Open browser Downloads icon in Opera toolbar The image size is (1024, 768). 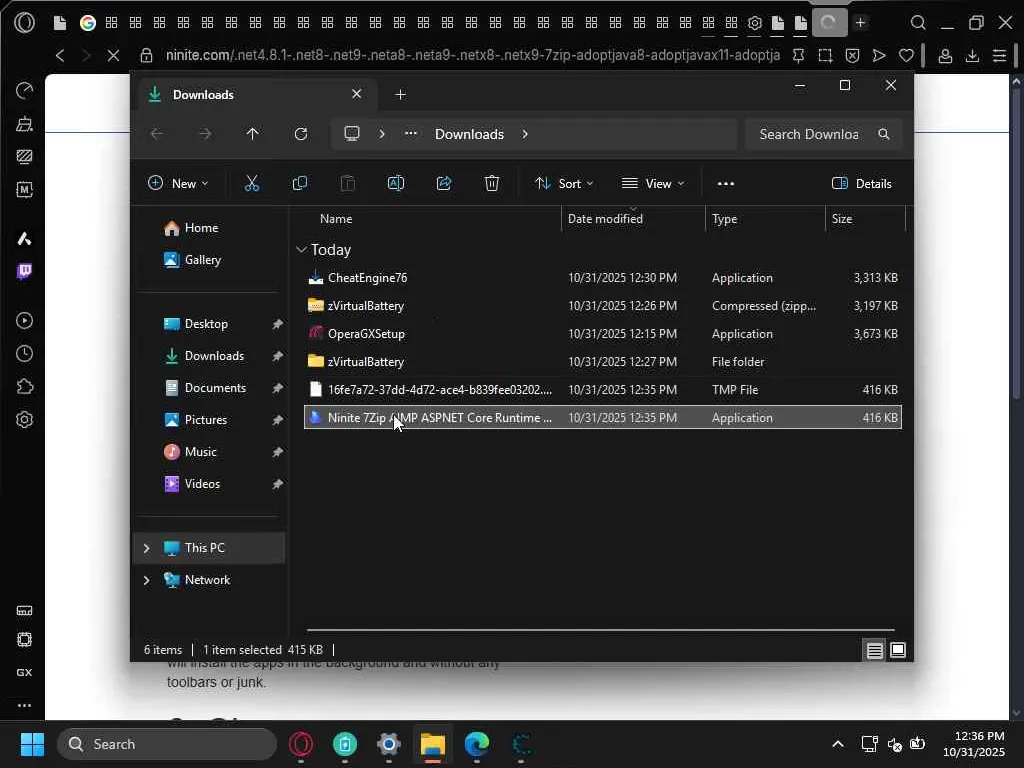tap(972, 56)
